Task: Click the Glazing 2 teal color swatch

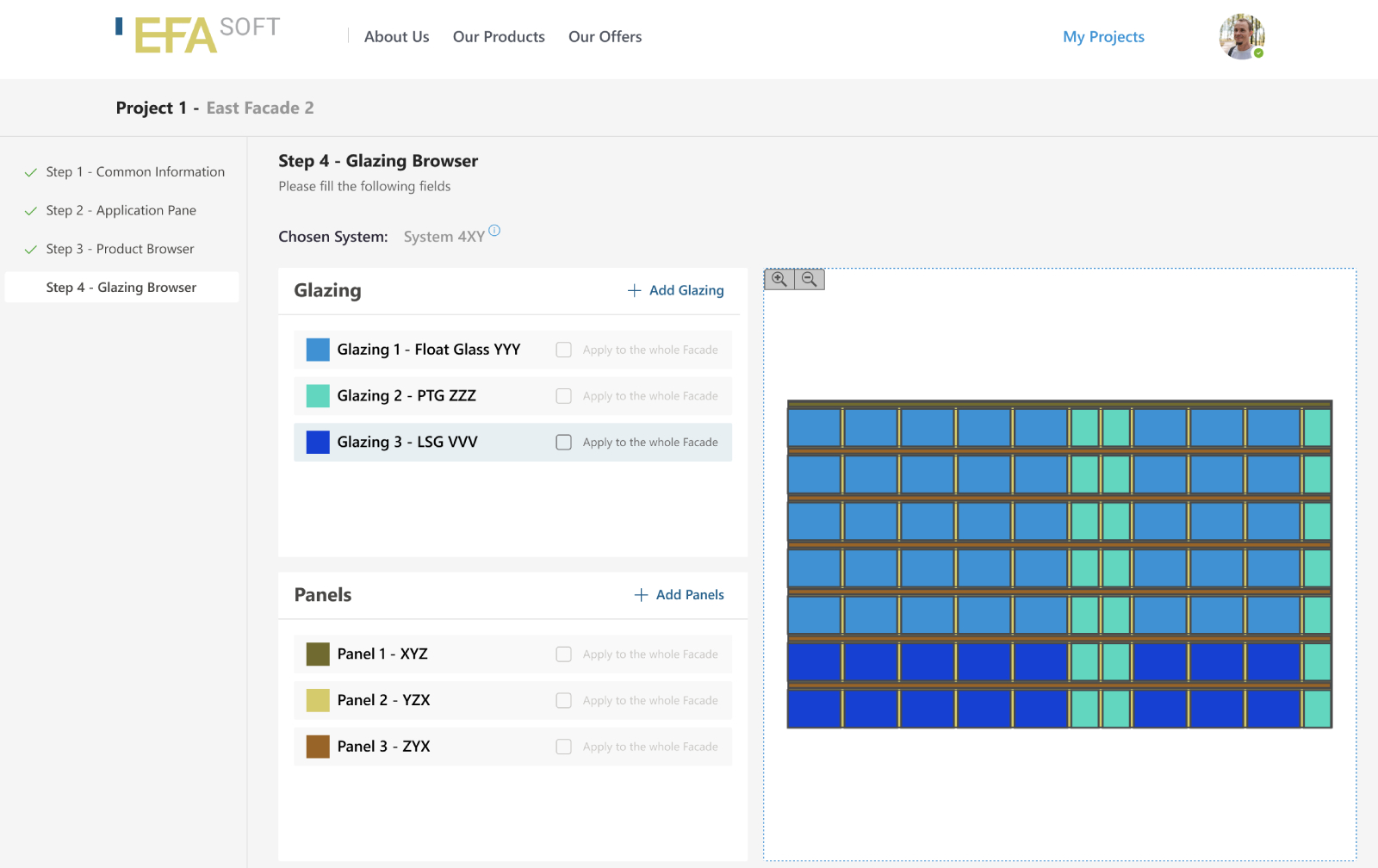Action: tap(318, 396)
